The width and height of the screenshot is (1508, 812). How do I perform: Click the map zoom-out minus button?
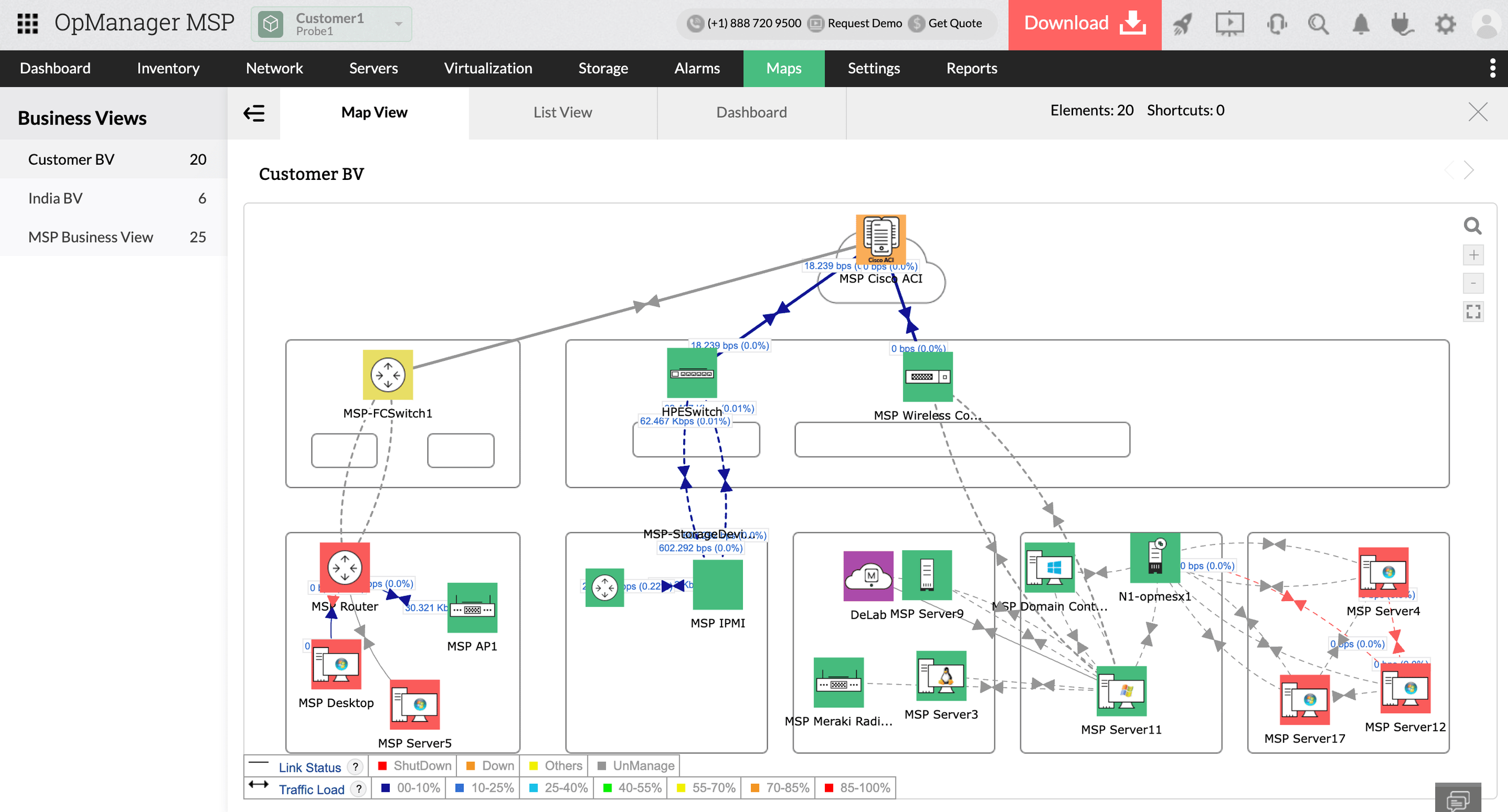pyautogui.click(x=1473, y=284)
